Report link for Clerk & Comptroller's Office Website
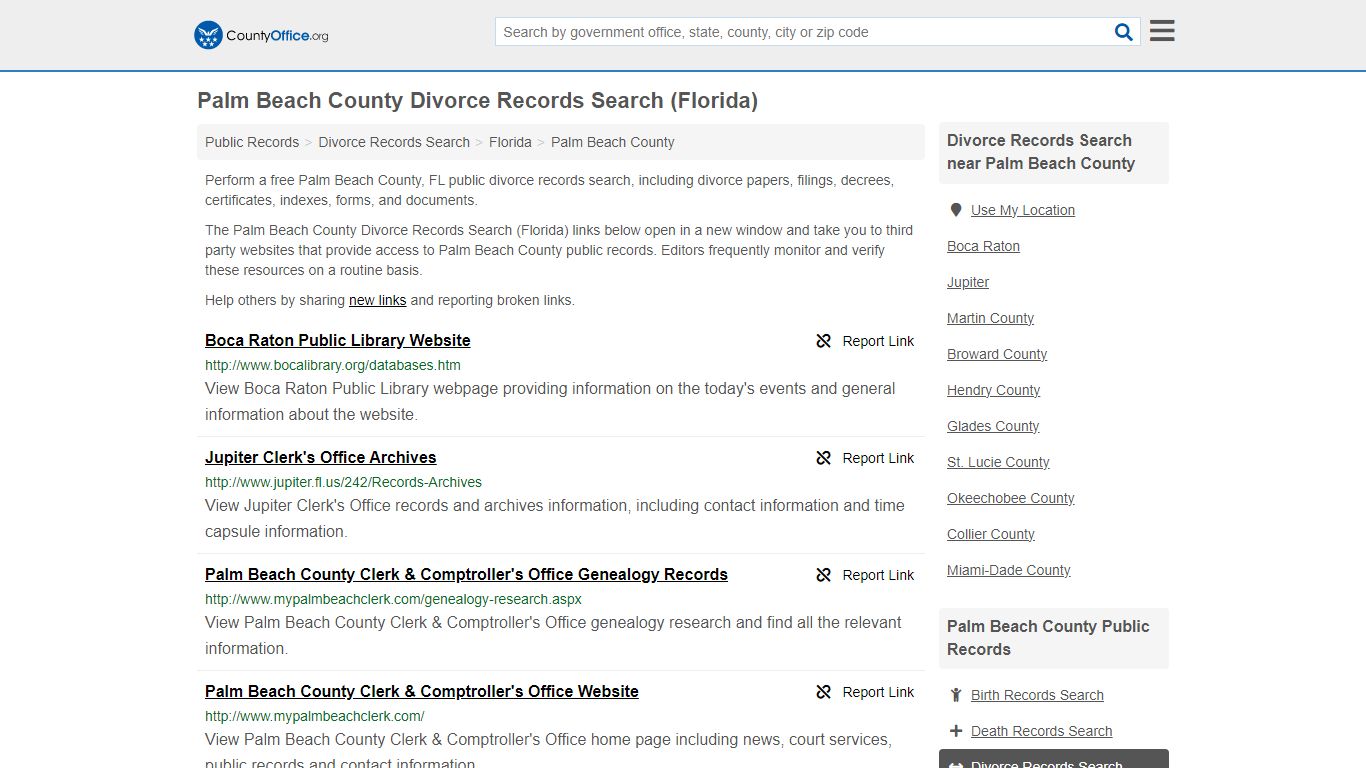This screenshot has height=768, width=1366. click(865, 692)
